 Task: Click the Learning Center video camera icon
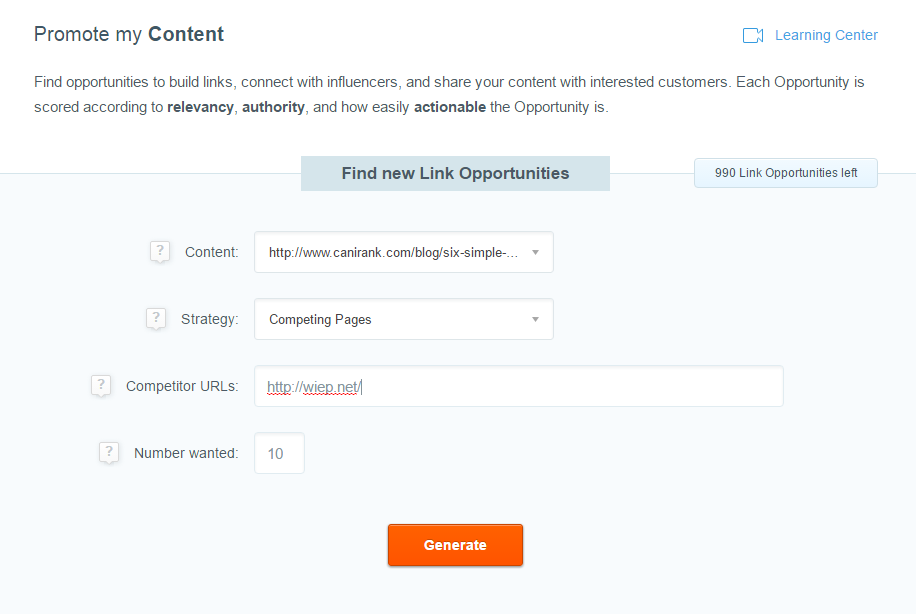[752, 35]
